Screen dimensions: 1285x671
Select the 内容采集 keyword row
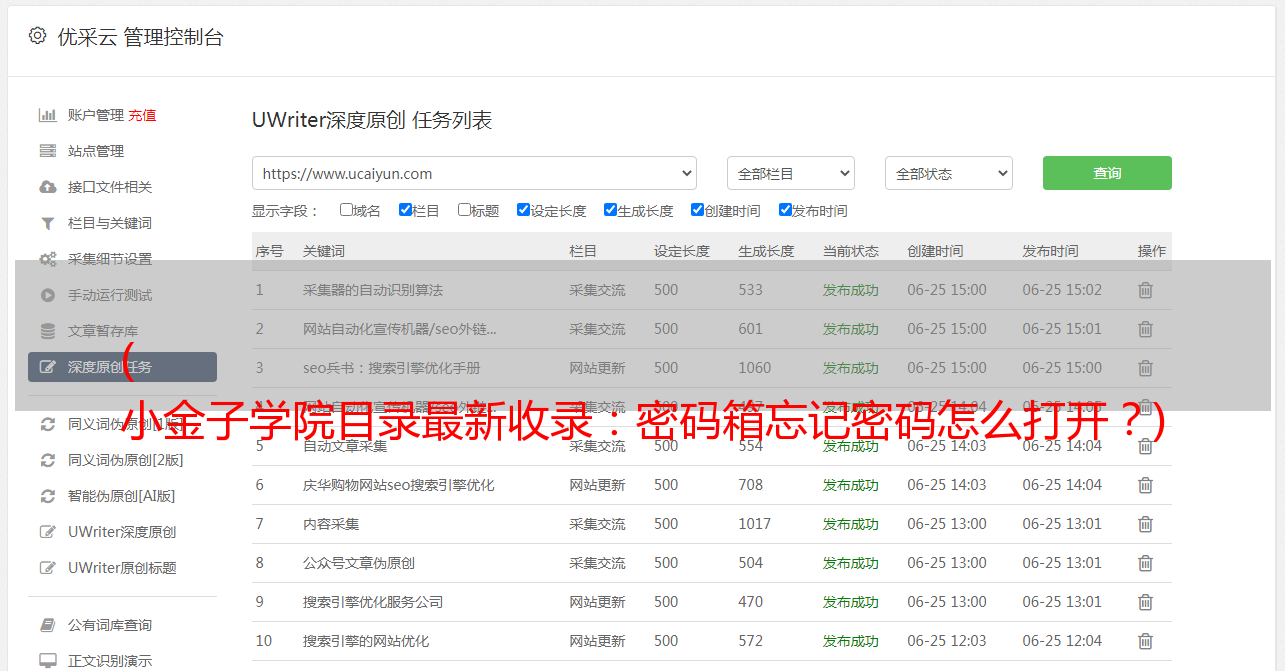point(331,524)
